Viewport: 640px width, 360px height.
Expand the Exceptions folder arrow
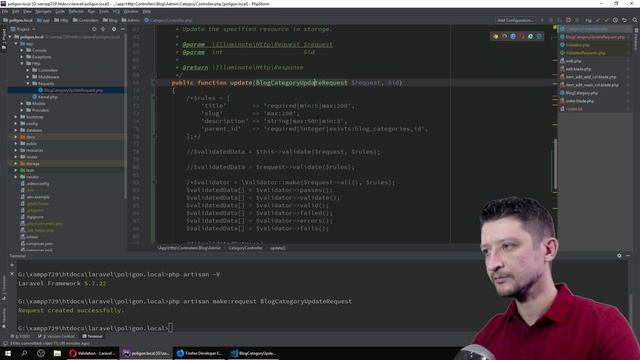click(x=22, y=57)
